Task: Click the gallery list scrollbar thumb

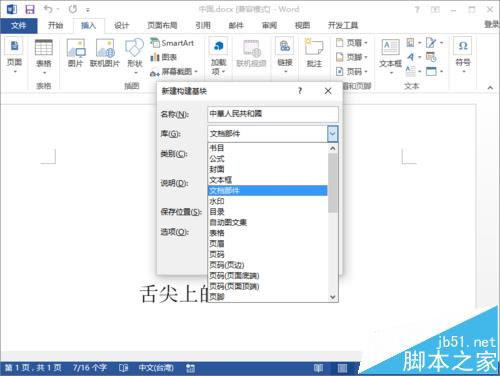Action: point(332,183)
